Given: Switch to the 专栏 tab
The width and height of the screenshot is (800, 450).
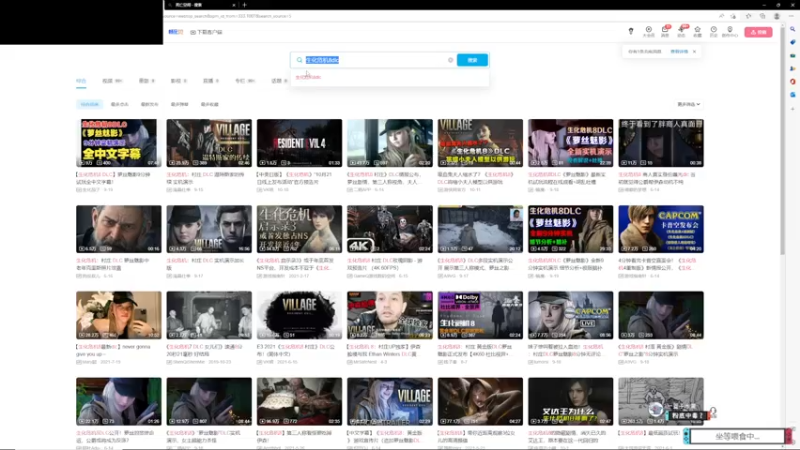Looking at the screenshot, I should (x=244, y=81).
